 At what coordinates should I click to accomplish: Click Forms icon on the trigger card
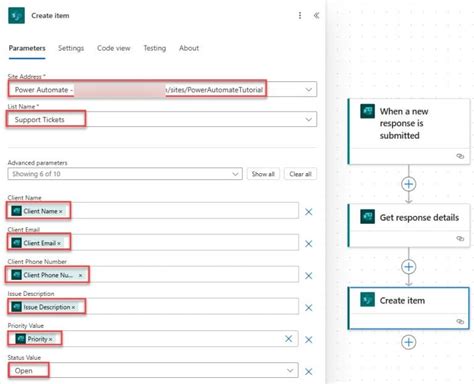tap(368, 111)
